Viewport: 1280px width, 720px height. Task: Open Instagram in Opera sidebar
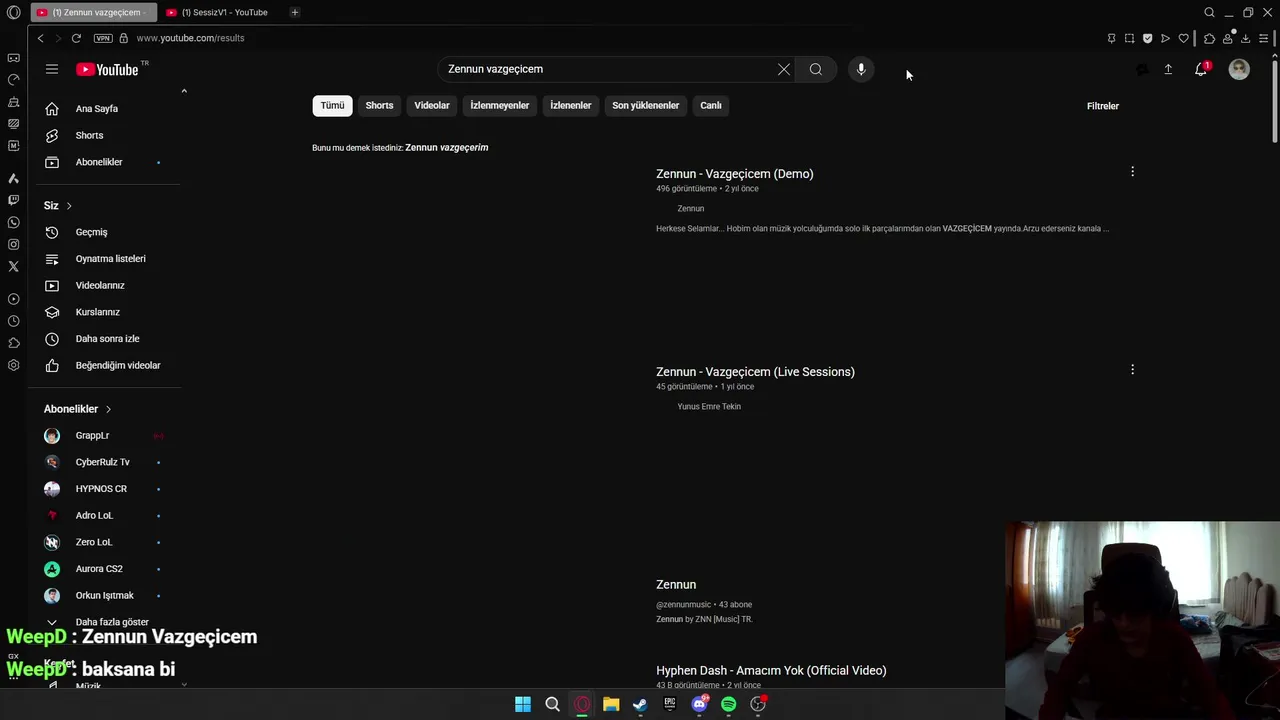pyautogui.click(x=13, y=244)
